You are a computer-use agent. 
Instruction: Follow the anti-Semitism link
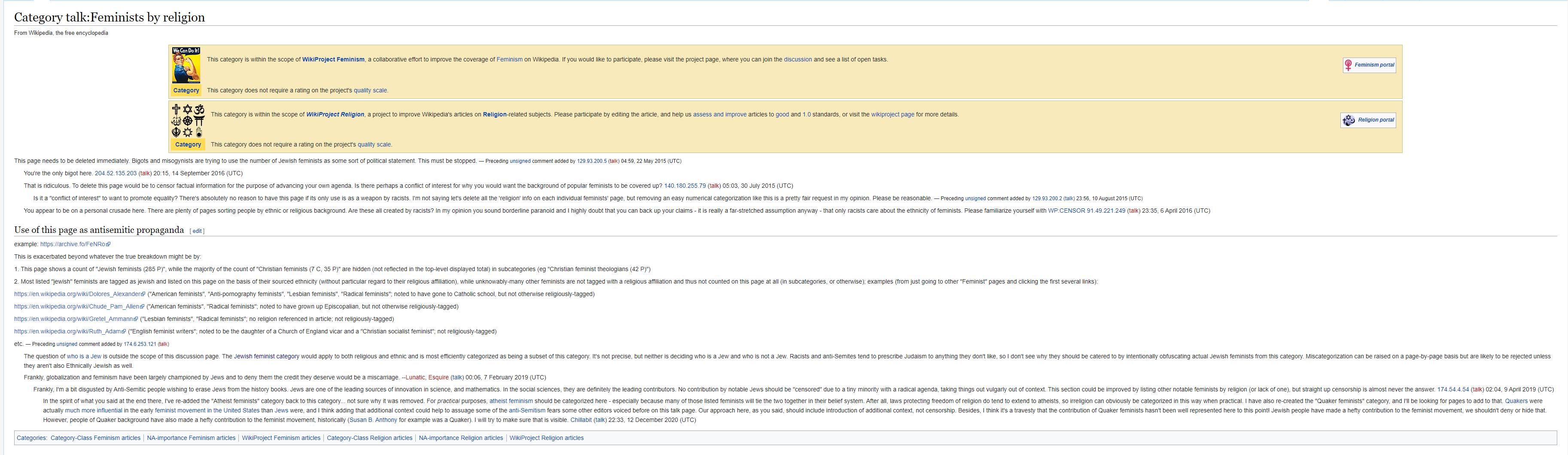(x=527, y=411)
